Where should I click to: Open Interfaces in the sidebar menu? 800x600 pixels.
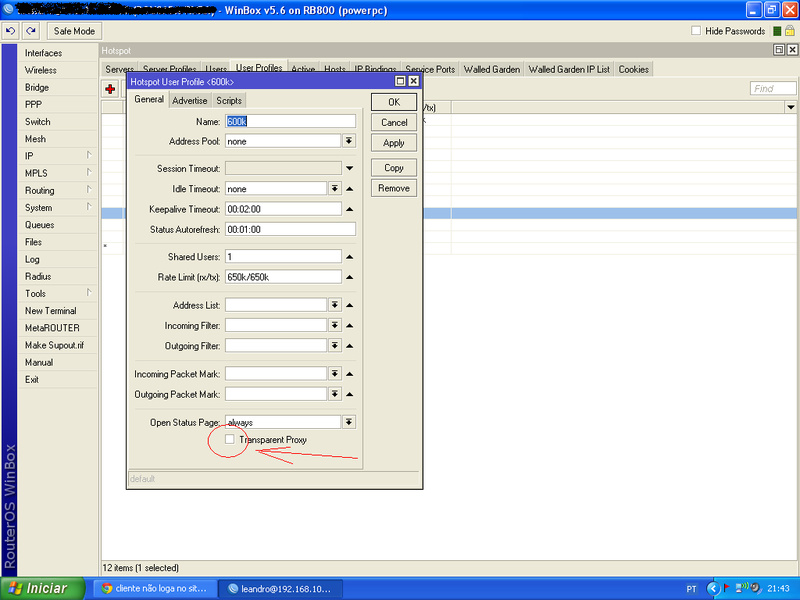pyautogui.click(x=43, y=53)
